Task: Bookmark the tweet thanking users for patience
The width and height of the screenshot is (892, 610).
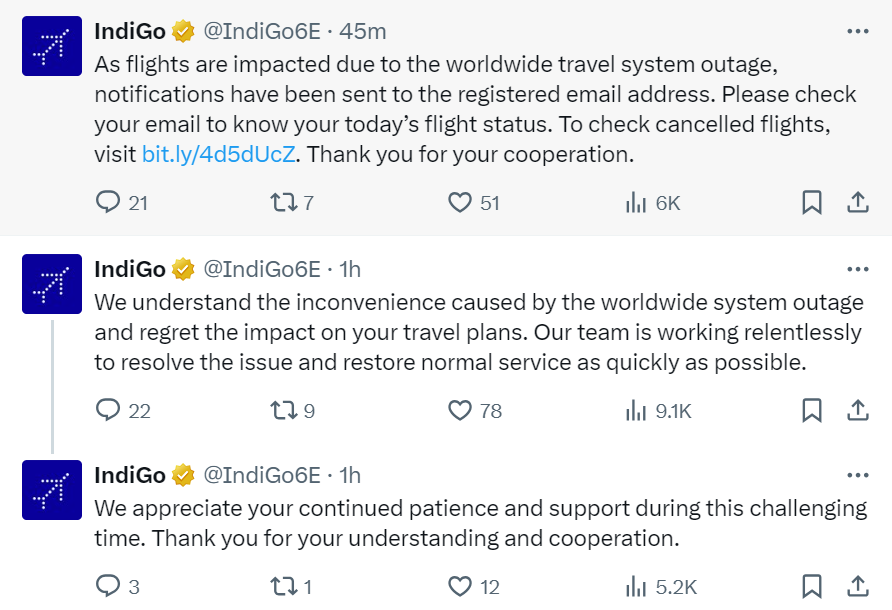Action: [x=812, y=588]
